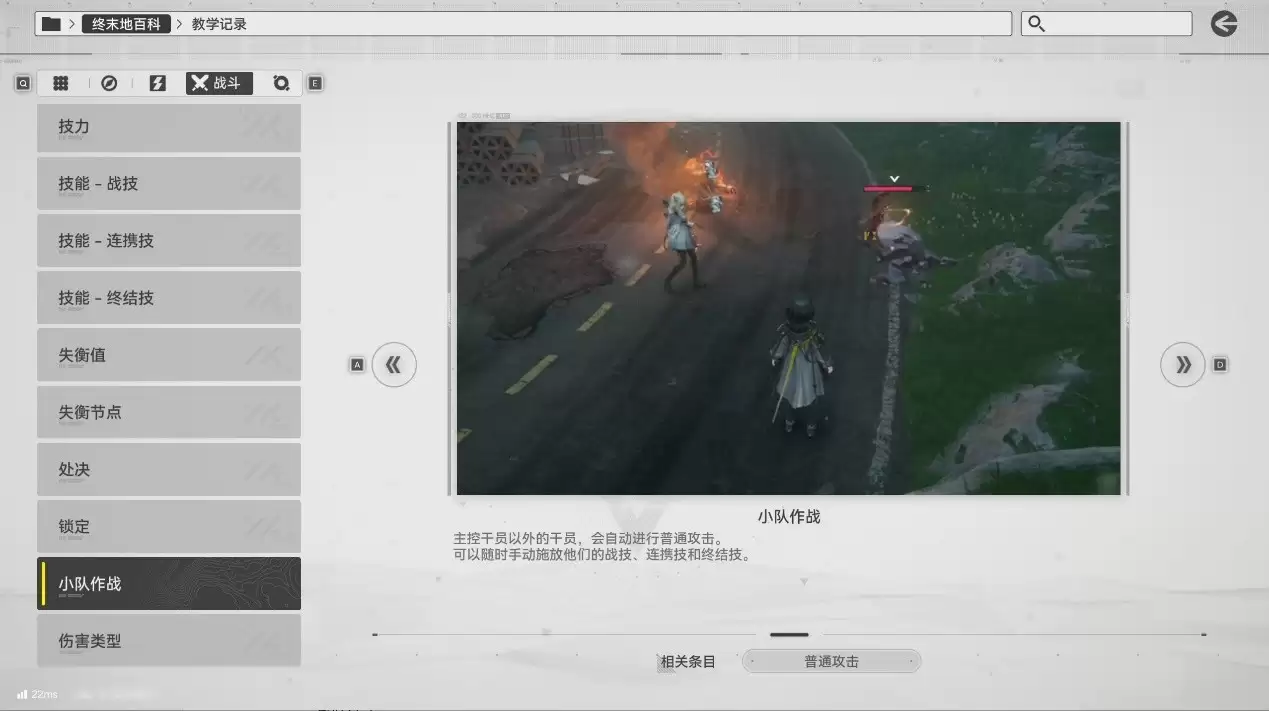Click the 教学记录 breadcrumb item

(219, 24)
